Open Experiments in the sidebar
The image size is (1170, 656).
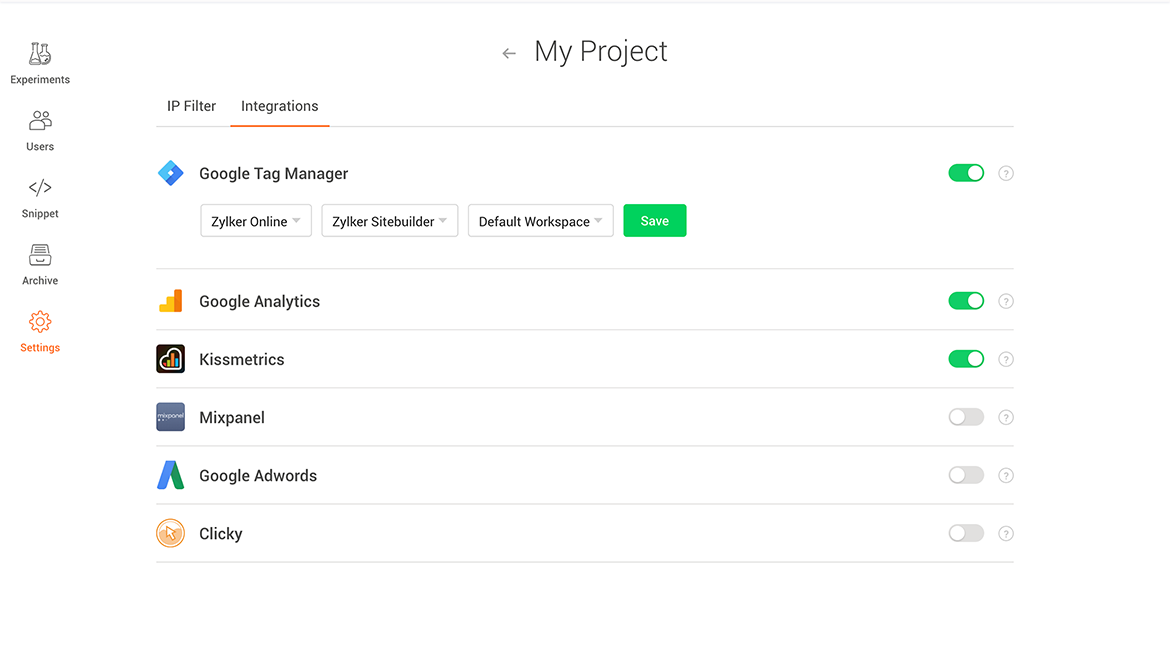click(40, 64)
